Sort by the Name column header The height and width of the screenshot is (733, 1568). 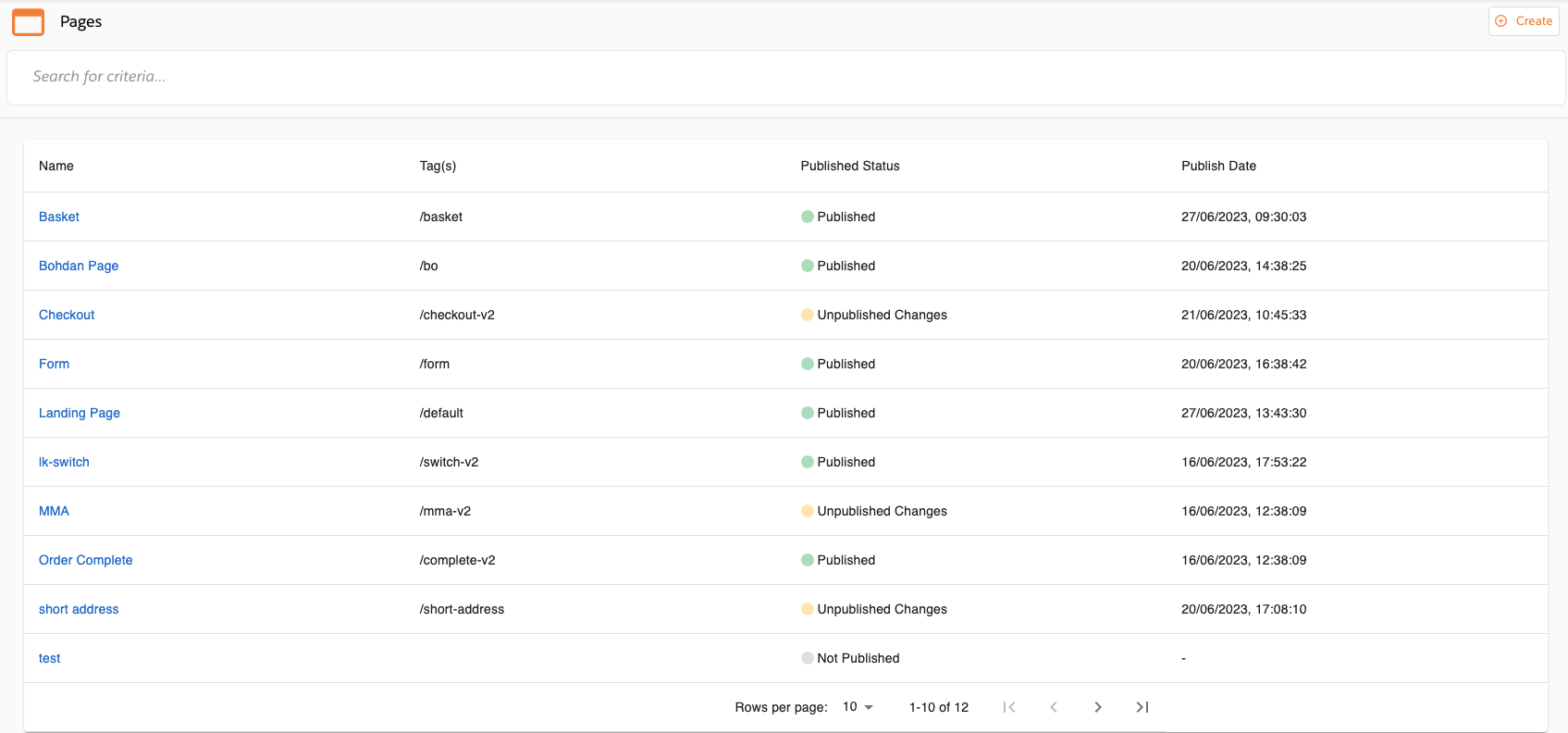tap(56, 166)
